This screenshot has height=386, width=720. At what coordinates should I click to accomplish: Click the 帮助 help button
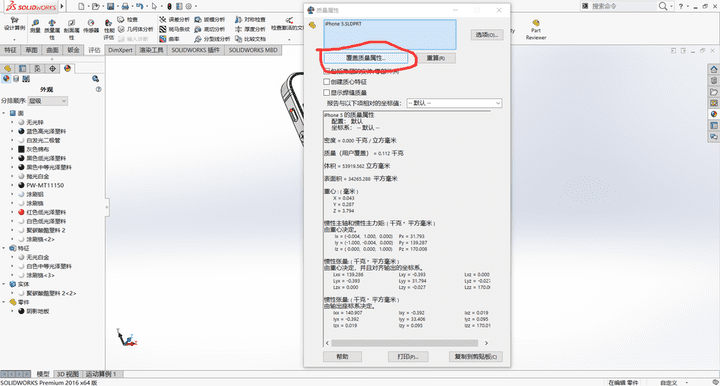[x=343, y=357]
